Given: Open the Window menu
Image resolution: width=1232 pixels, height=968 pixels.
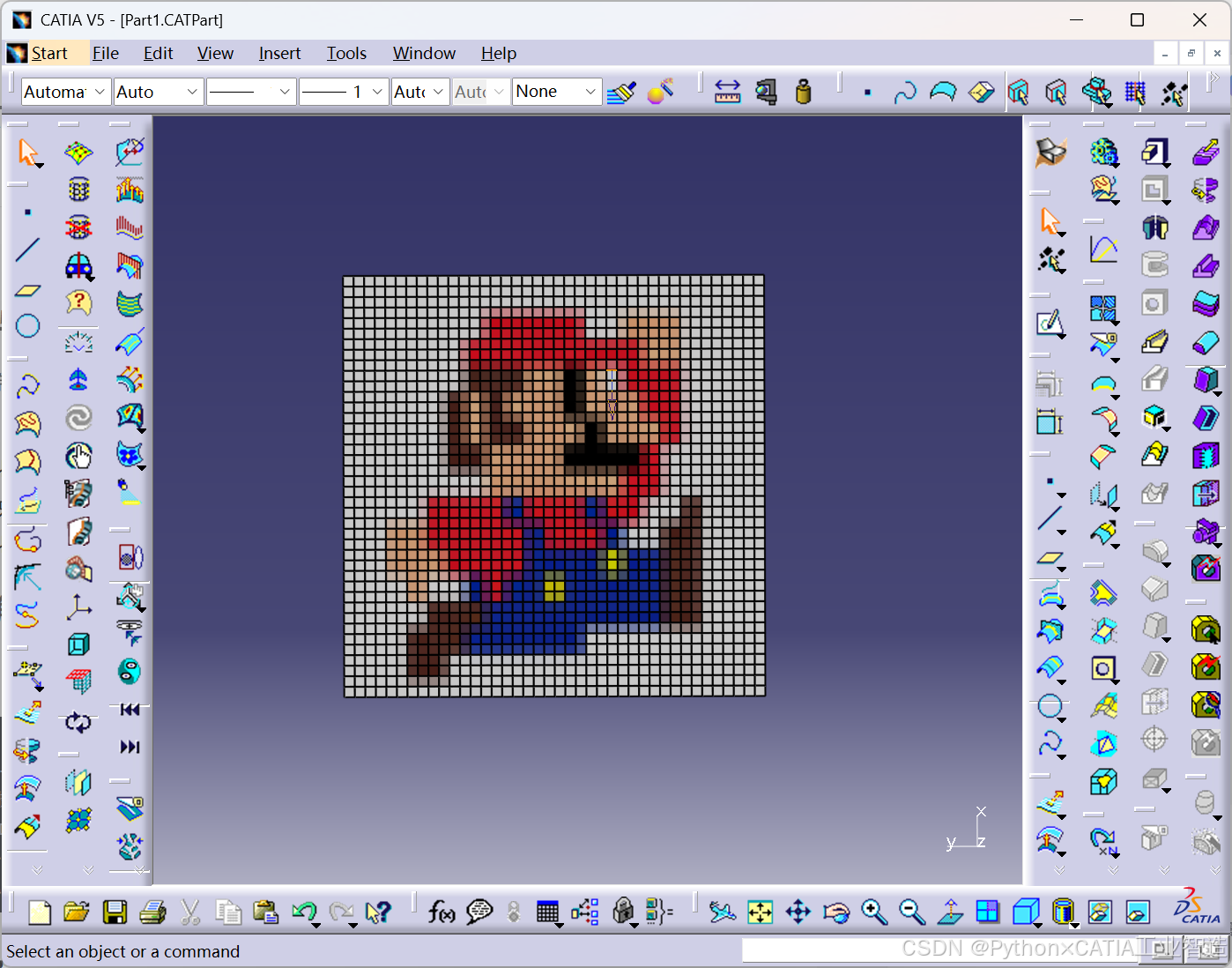Looking at the screenshot, I should 424,54.
